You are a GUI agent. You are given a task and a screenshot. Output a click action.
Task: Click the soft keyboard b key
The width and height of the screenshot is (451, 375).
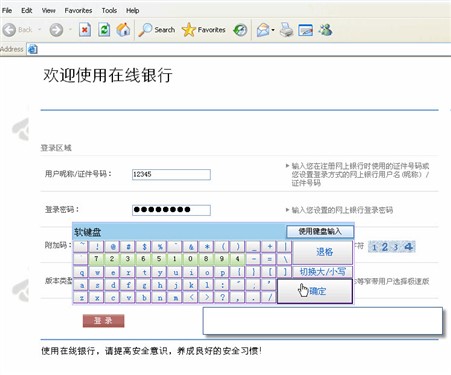click(144, 297)
